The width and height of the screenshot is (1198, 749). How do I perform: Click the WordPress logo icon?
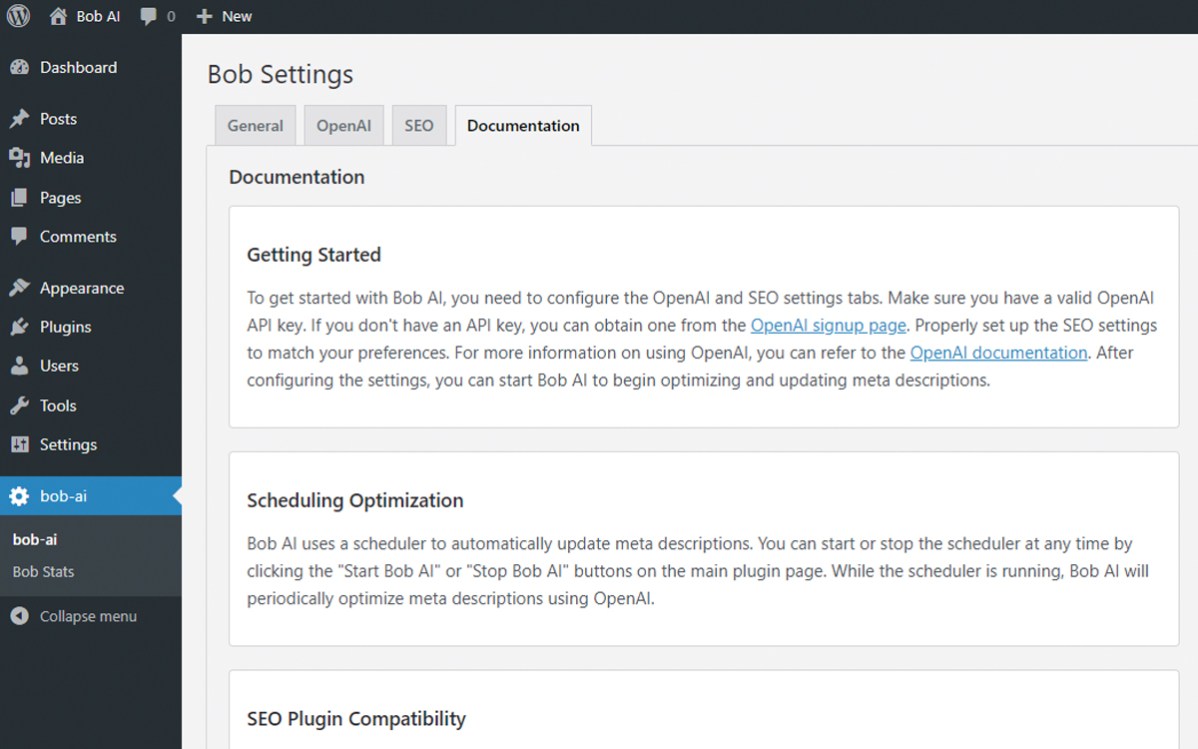19,16
